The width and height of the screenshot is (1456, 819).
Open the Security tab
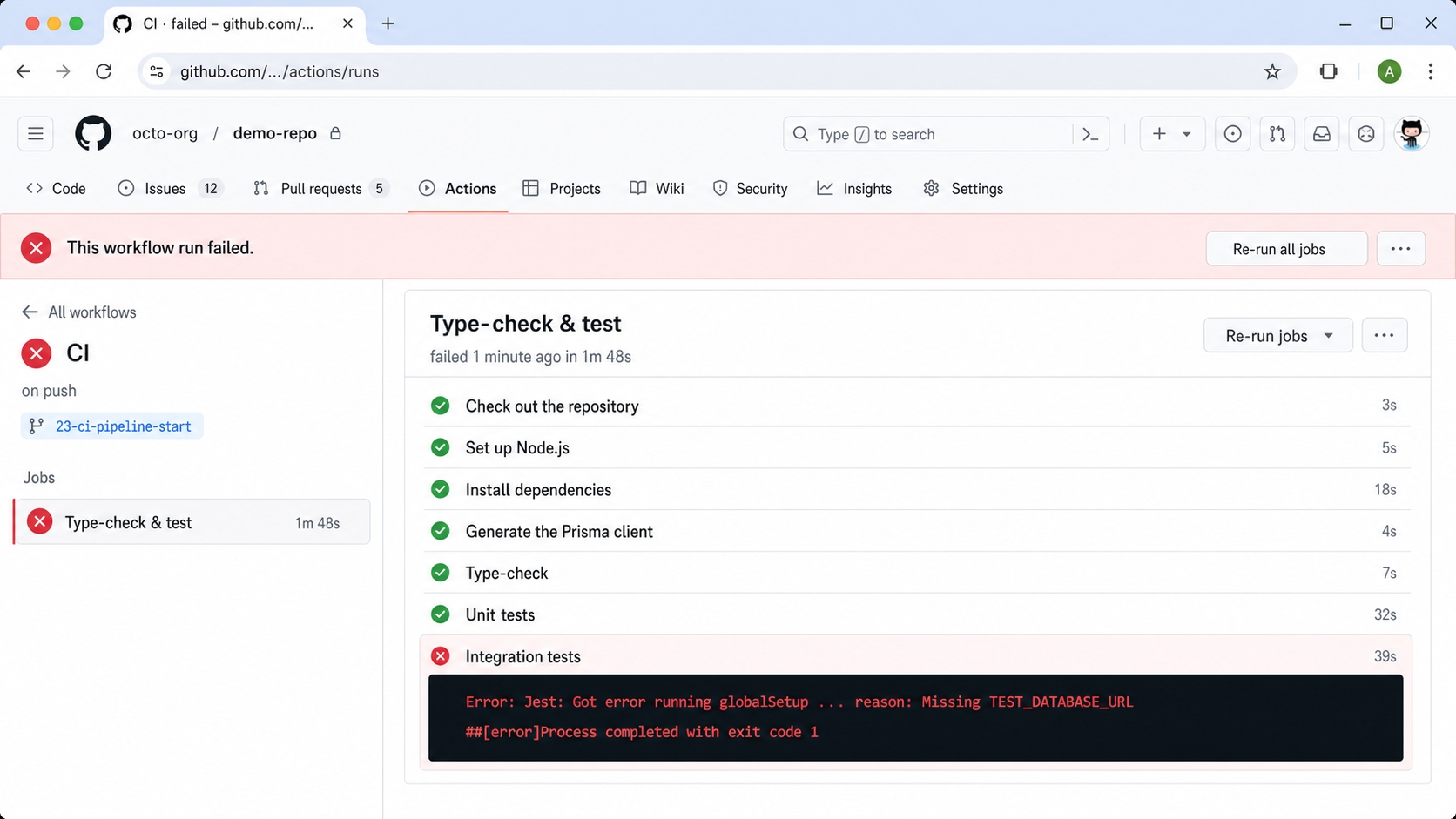750,189
